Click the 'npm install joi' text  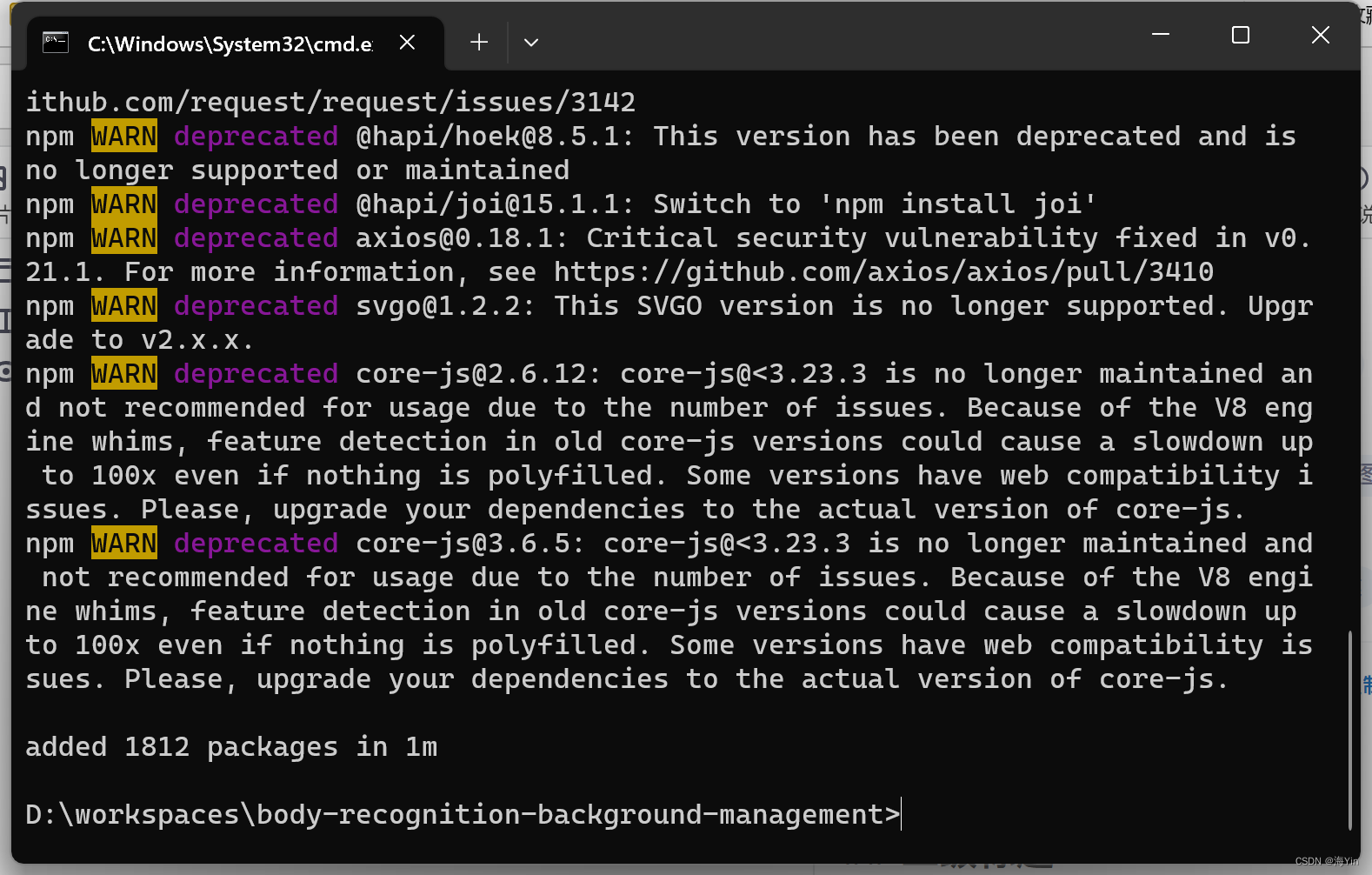(x=959, y=204)
